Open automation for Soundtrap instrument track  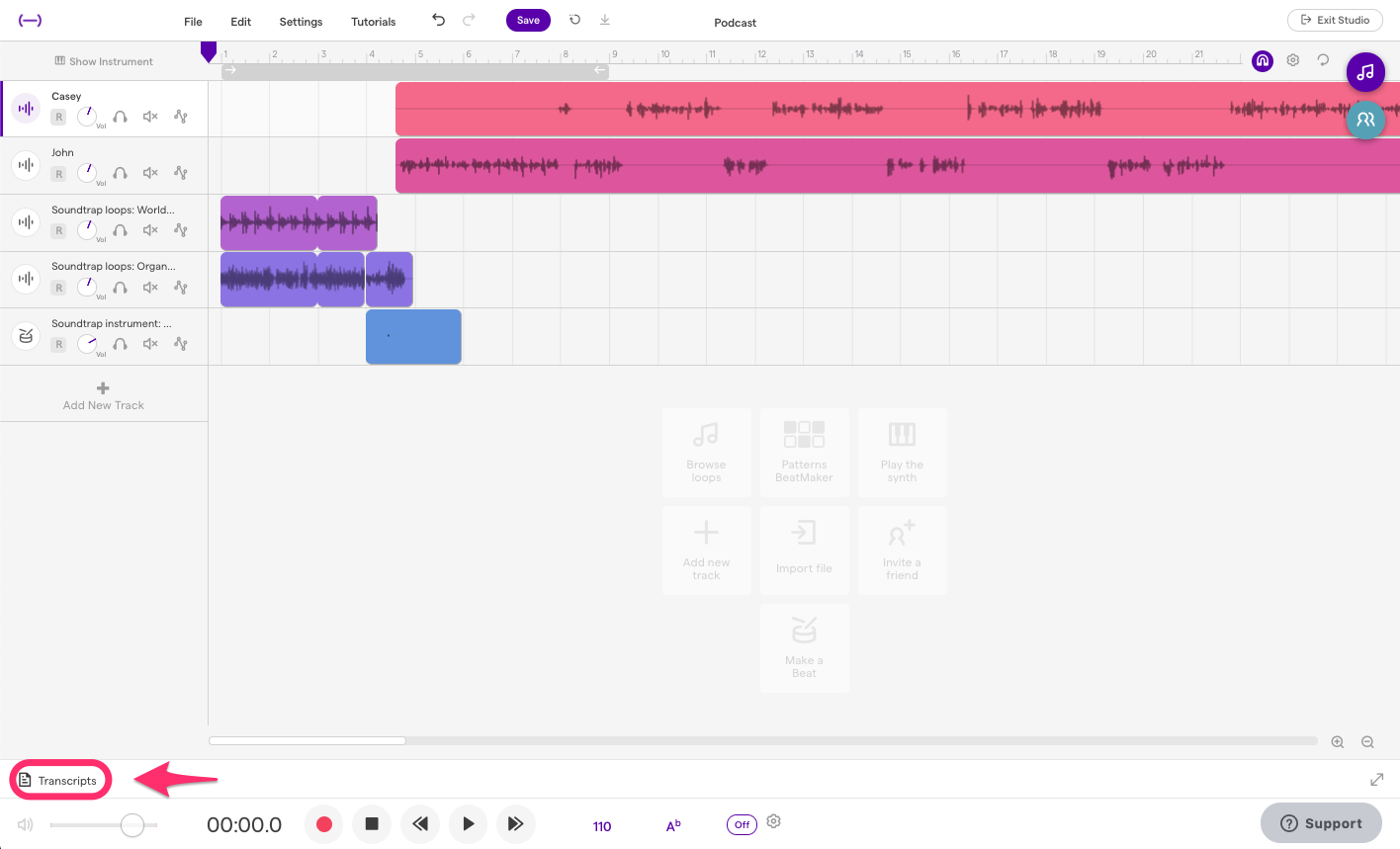(x=181, y=344)
